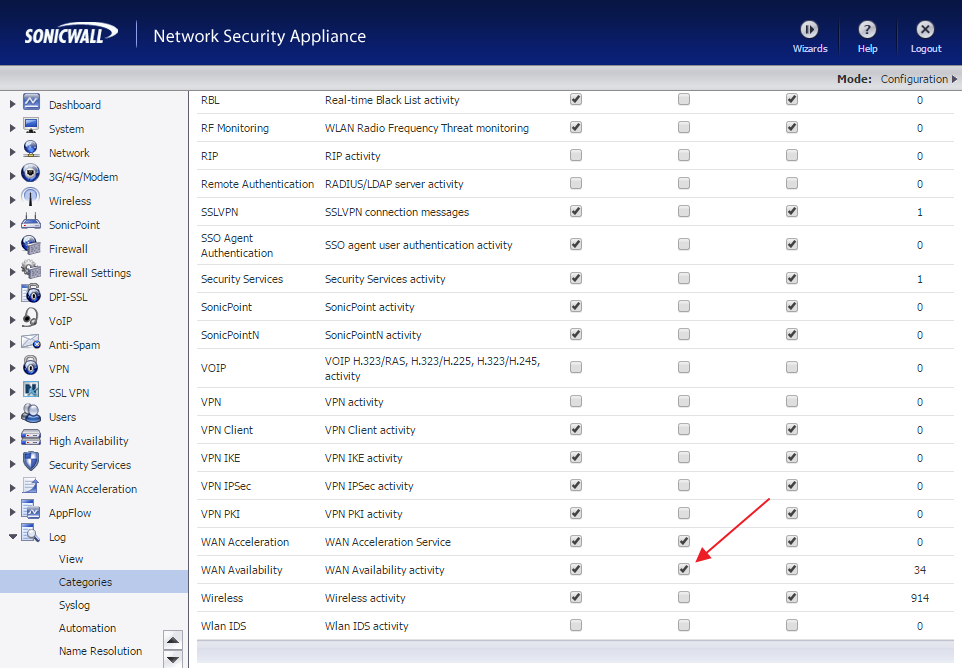Click the Help question mark icon

867,29
